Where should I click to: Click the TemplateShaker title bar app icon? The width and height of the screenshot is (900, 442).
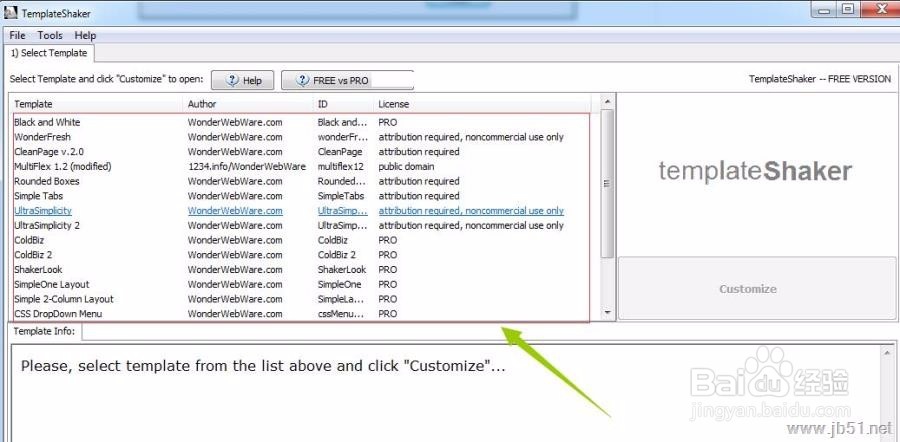10,12
